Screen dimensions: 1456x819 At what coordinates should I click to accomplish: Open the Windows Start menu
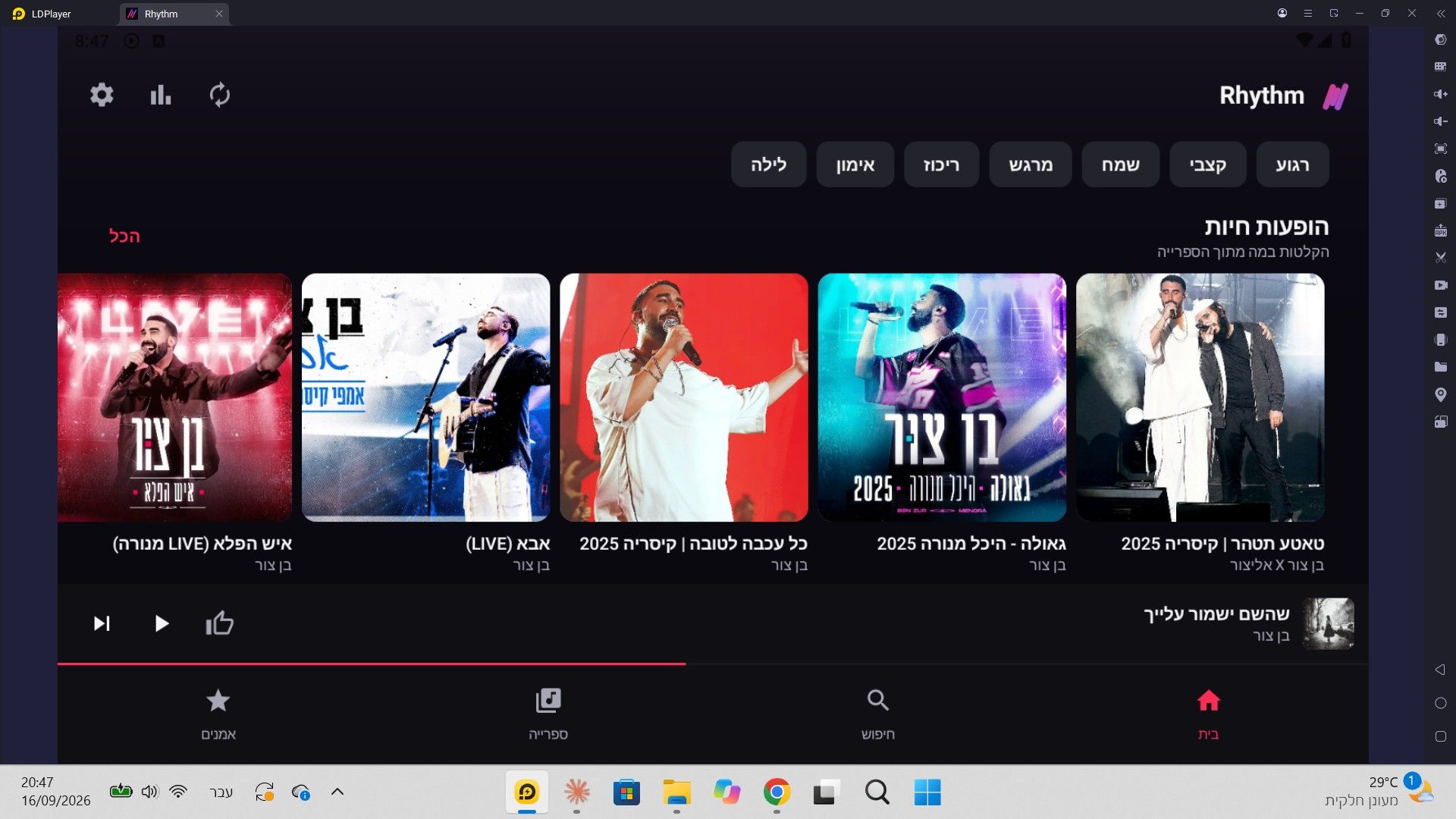click(x=927, y=792)
